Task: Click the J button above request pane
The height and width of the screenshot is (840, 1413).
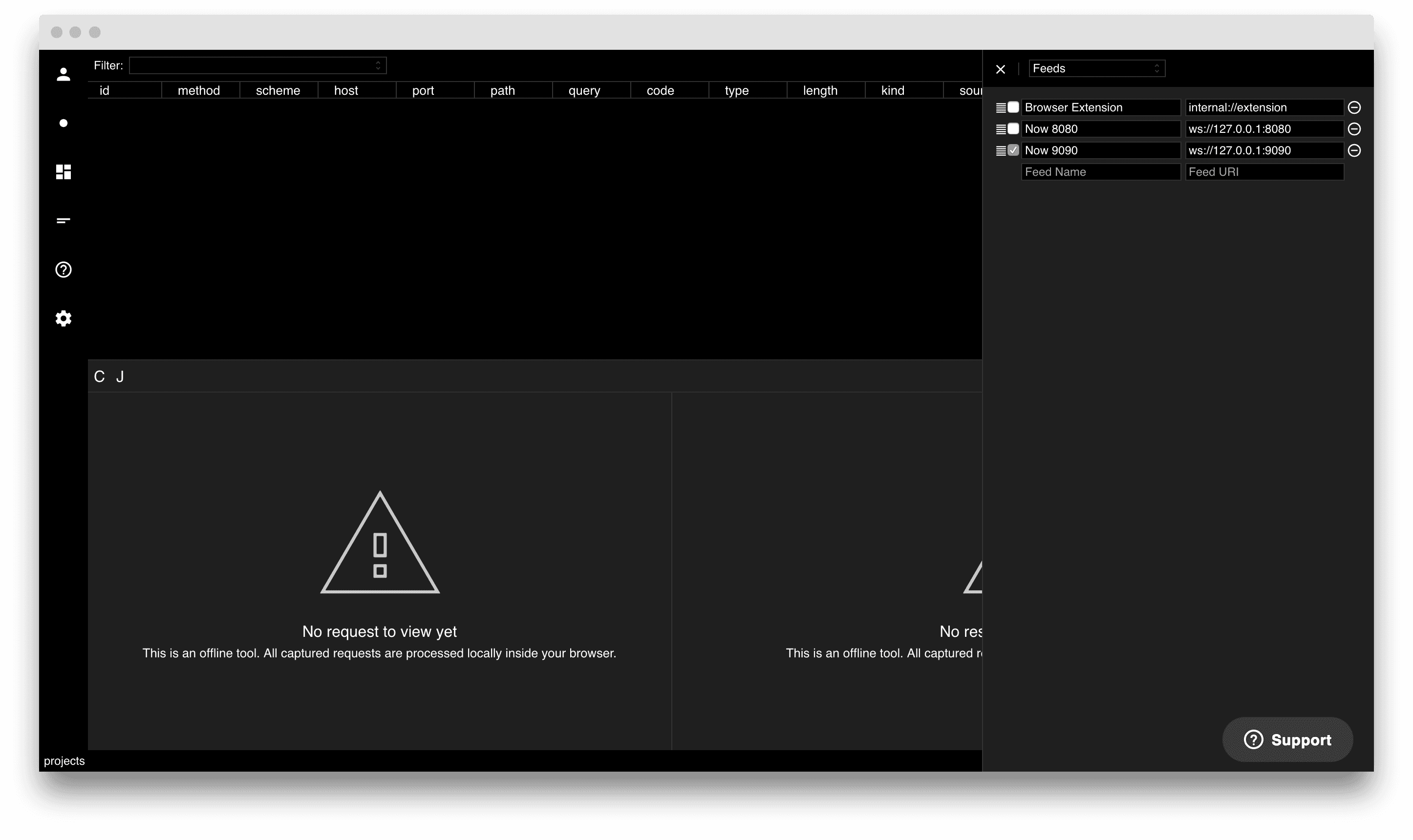Action: (x=120, y=377)
